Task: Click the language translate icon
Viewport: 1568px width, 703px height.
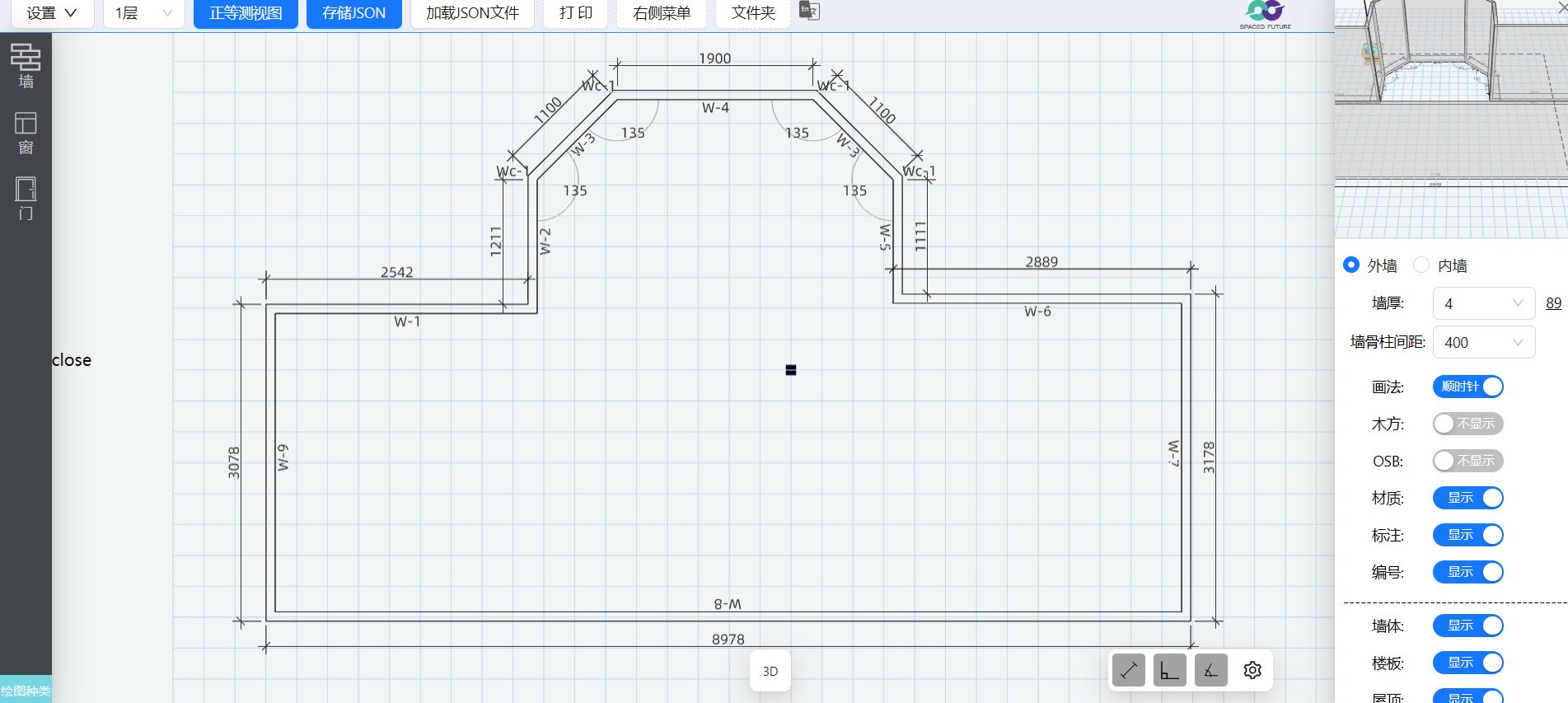Action: click(809, 12)
